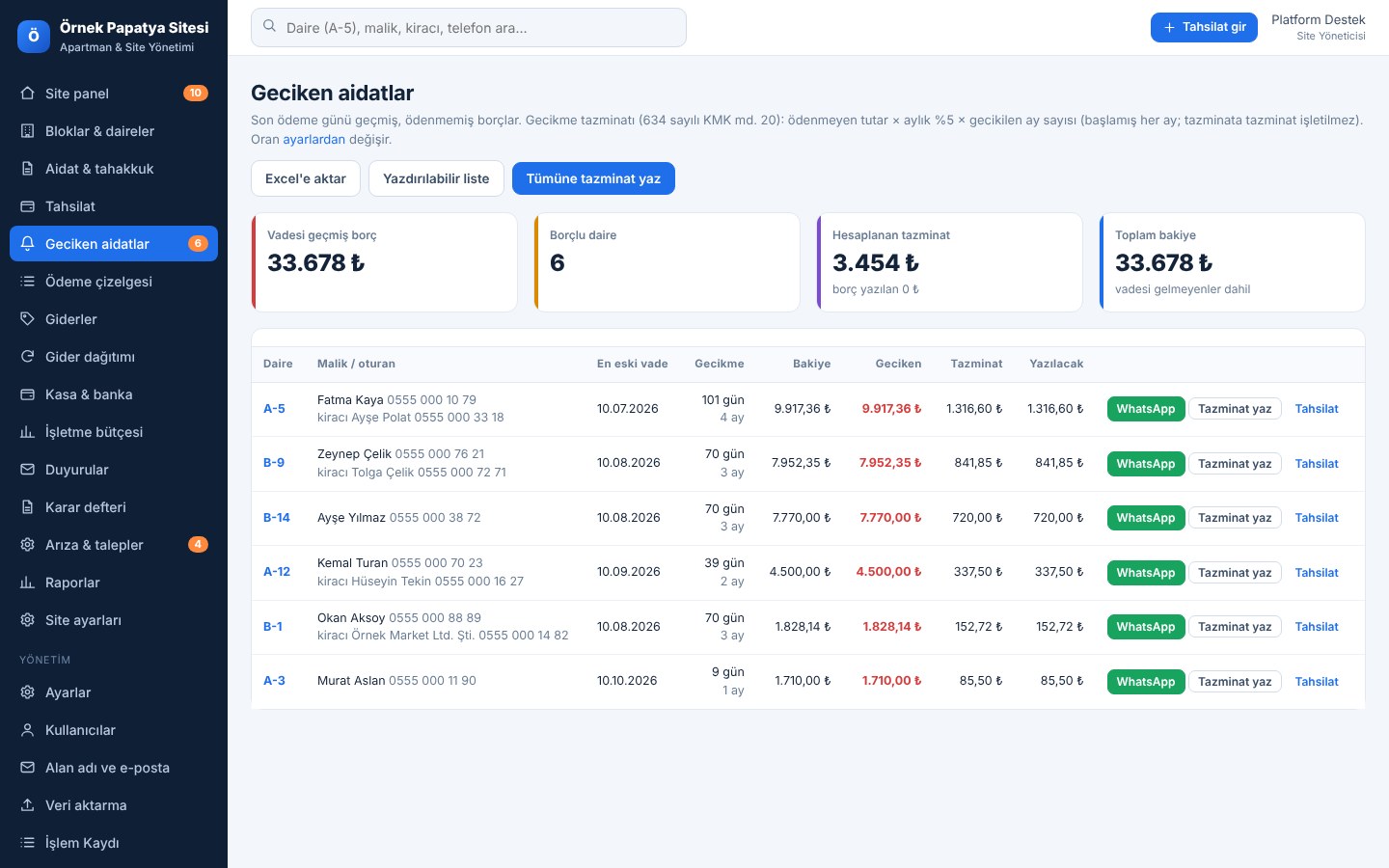Click Tazminat yaz for Zeynep Çelik
This screenshot has width=1389, height=868.
point(1235,464)
